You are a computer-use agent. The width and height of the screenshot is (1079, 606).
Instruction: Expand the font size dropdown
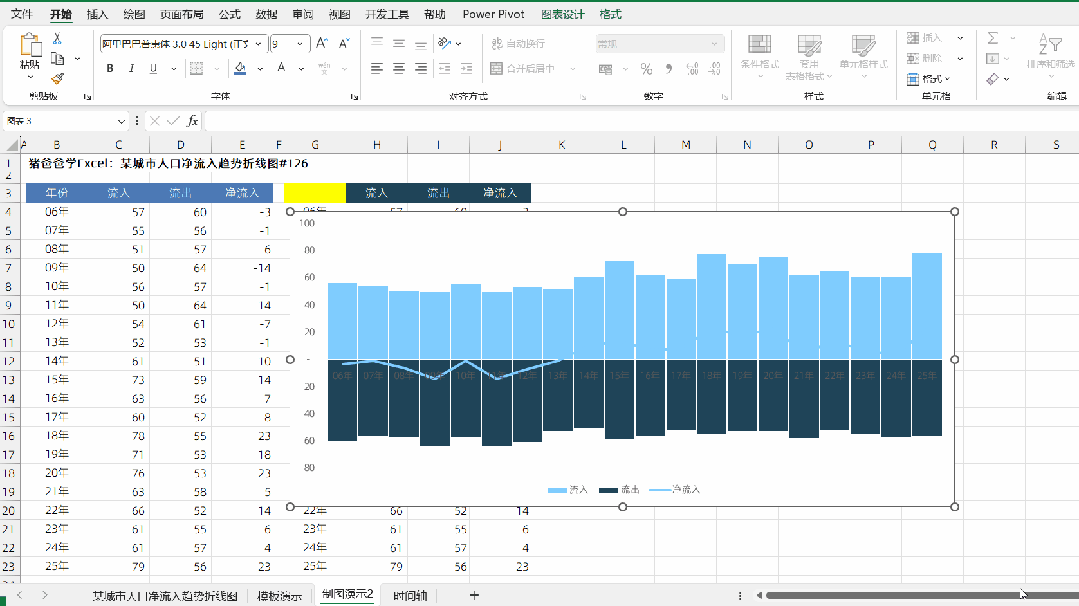coord(302,44)
